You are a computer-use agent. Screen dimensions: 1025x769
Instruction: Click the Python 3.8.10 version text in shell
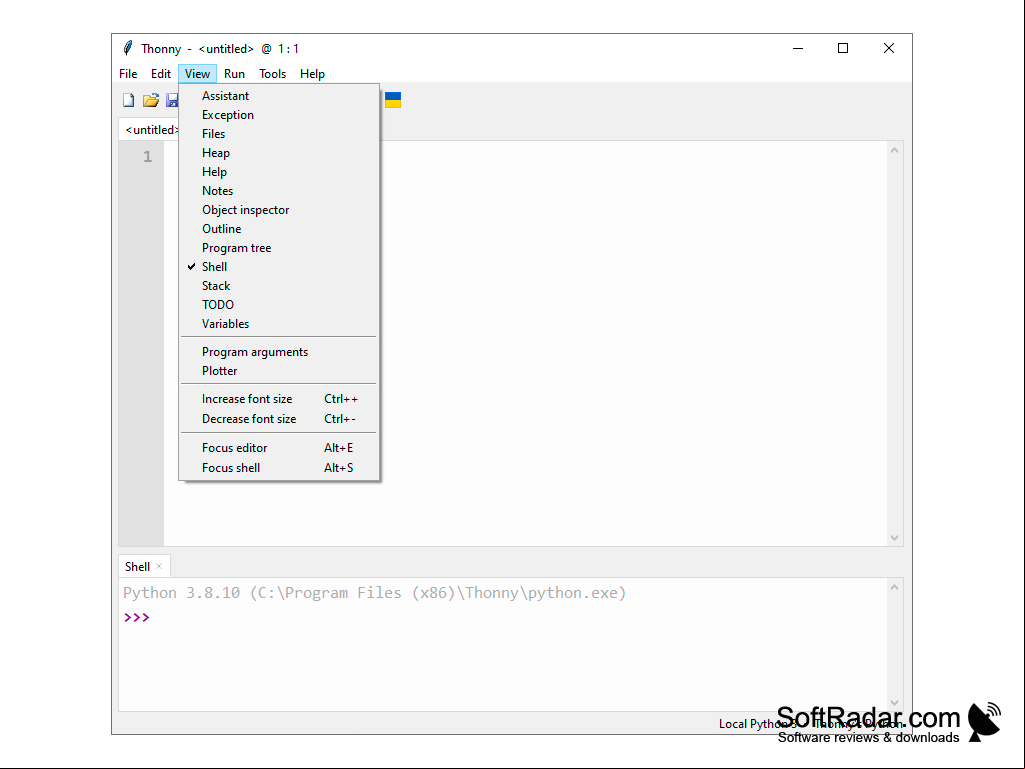(375, 592)
